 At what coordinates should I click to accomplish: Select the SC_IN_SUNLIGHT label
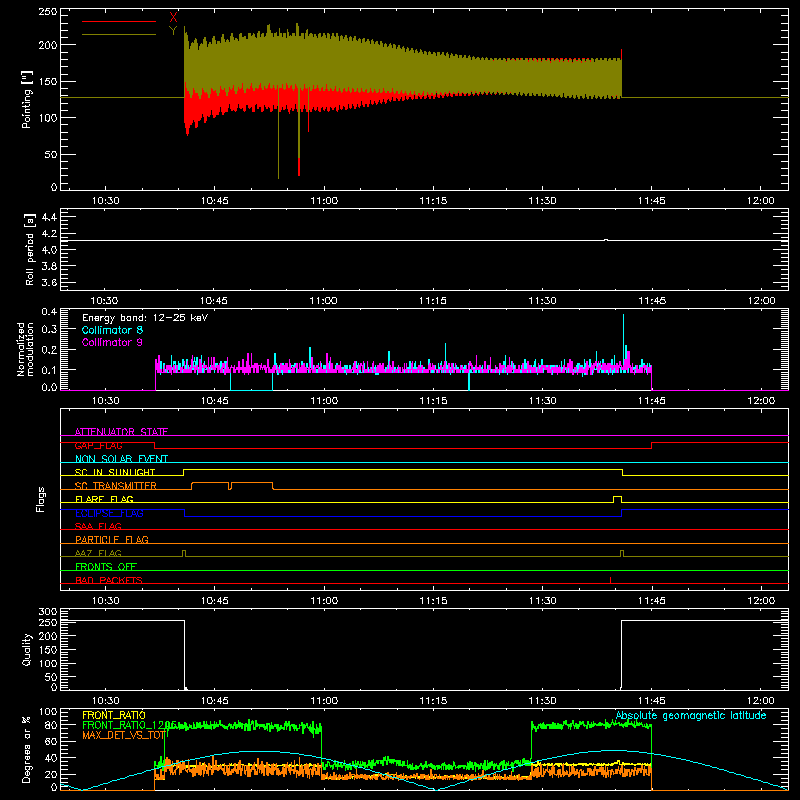[x=115, y=472]
